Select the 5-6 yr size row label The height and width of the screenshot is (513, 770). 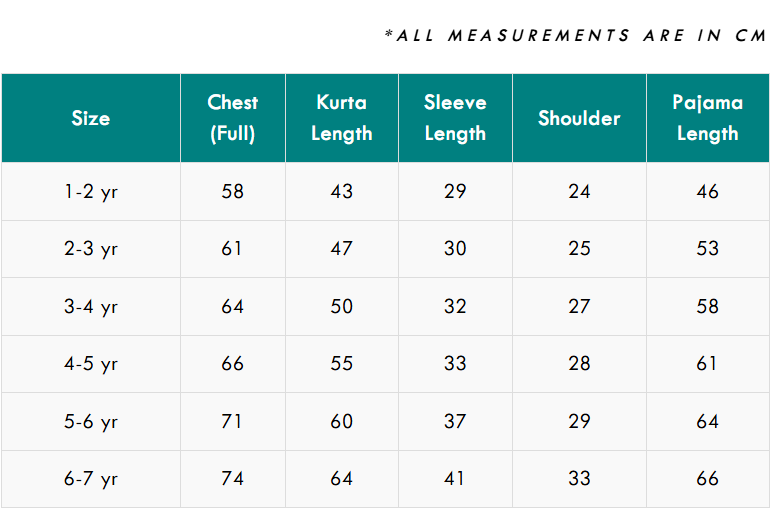point(91,421)
